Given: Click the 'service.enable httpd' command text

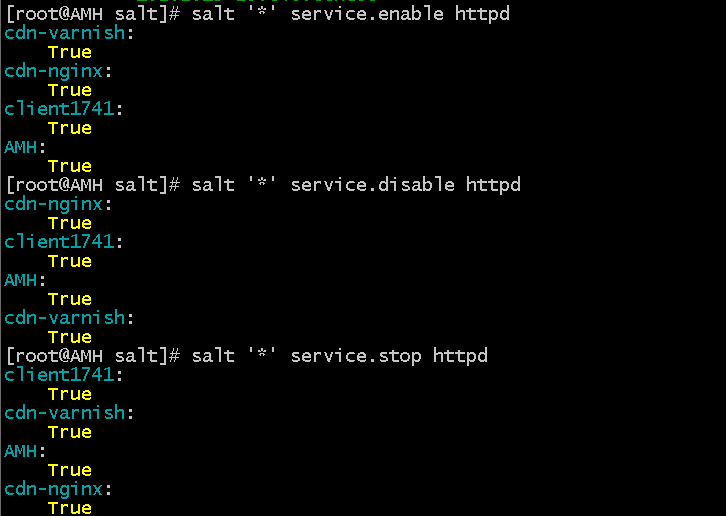Looking at the screenshot, I should point(400,14).
